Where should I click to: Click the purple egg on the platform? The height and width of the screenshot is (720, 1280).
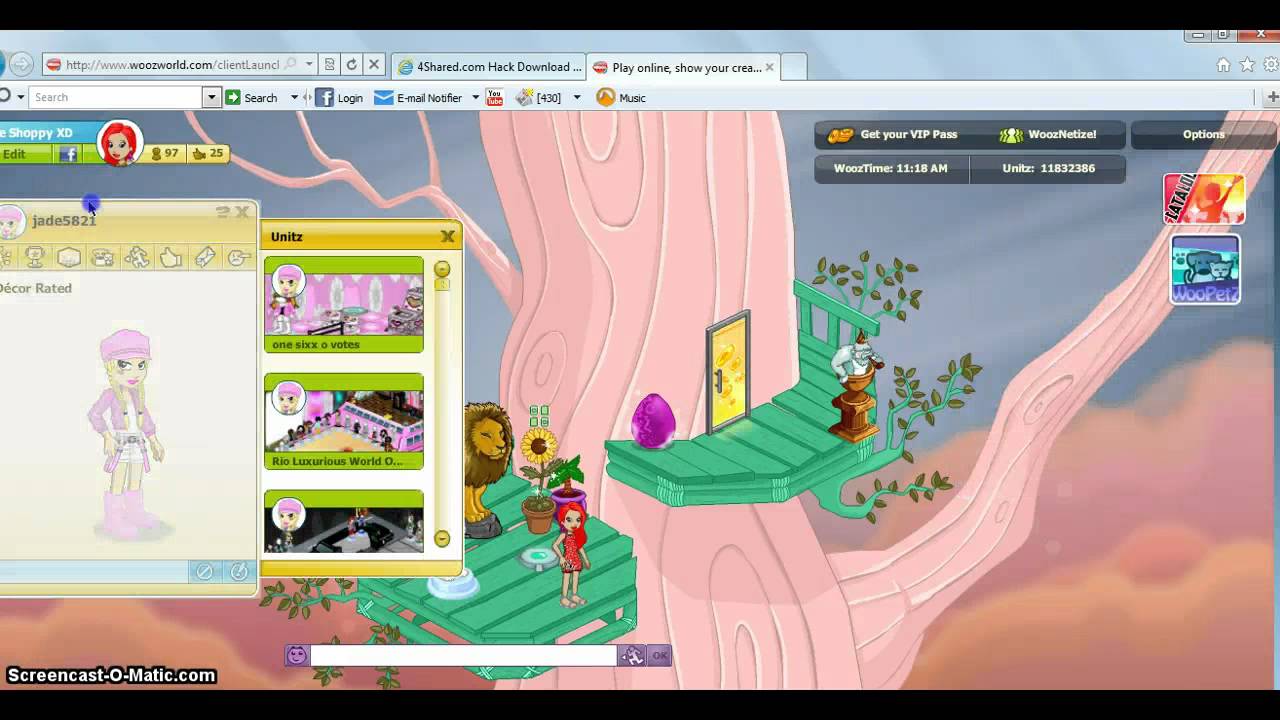(x=653, y=419)
